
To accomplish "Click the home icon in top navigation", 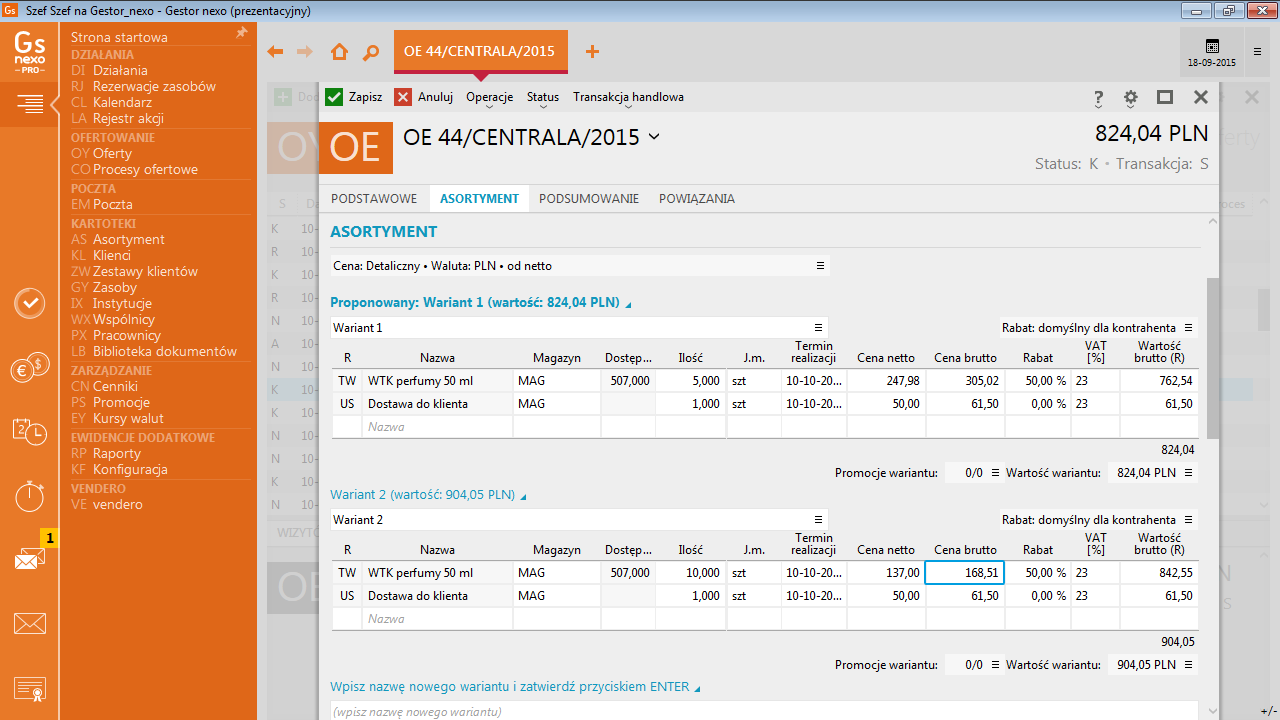I will pyautogui.click(x=340, y=52).
